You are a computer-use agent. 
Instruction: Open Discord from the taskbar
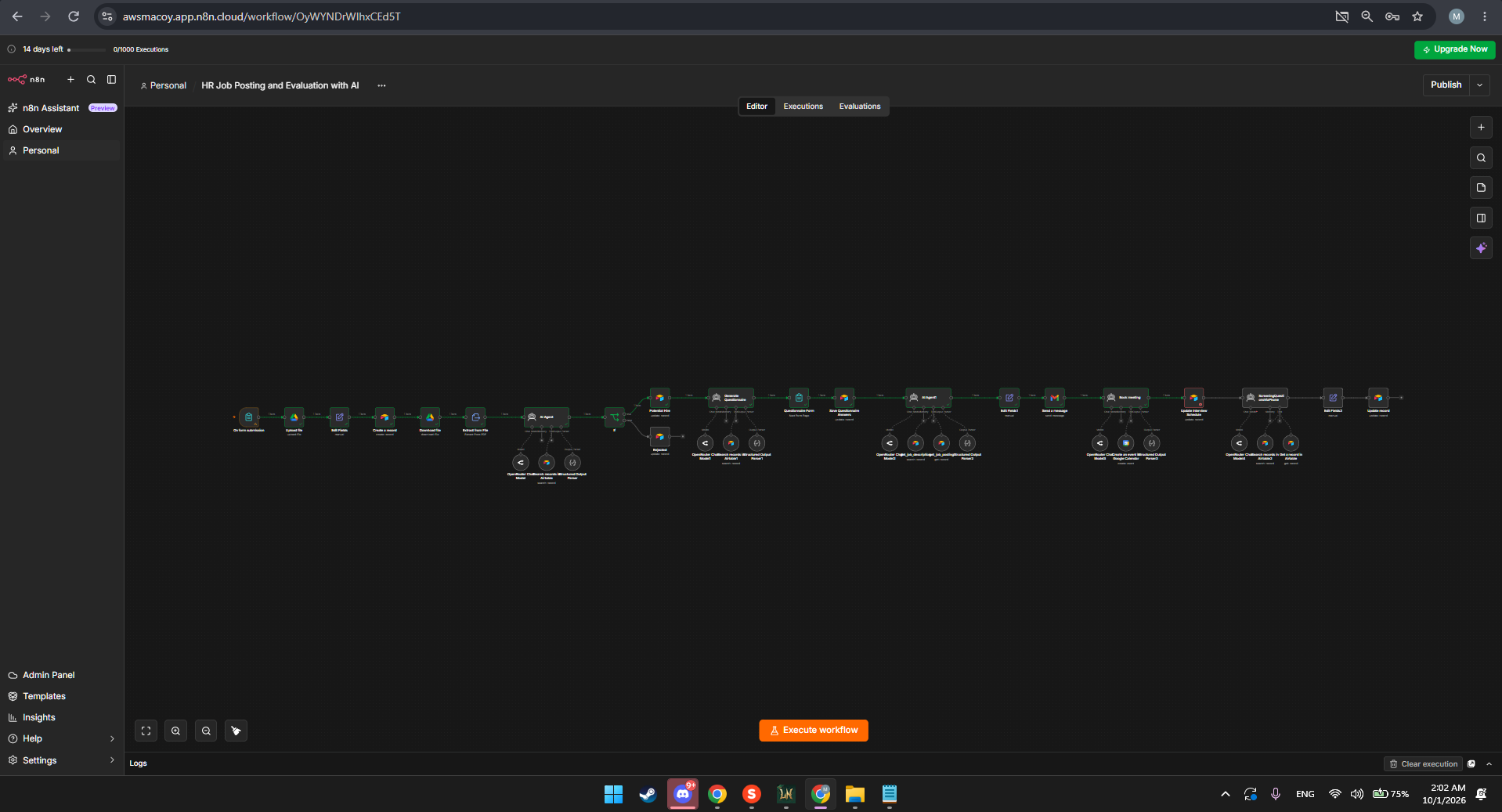pos(683,794)
